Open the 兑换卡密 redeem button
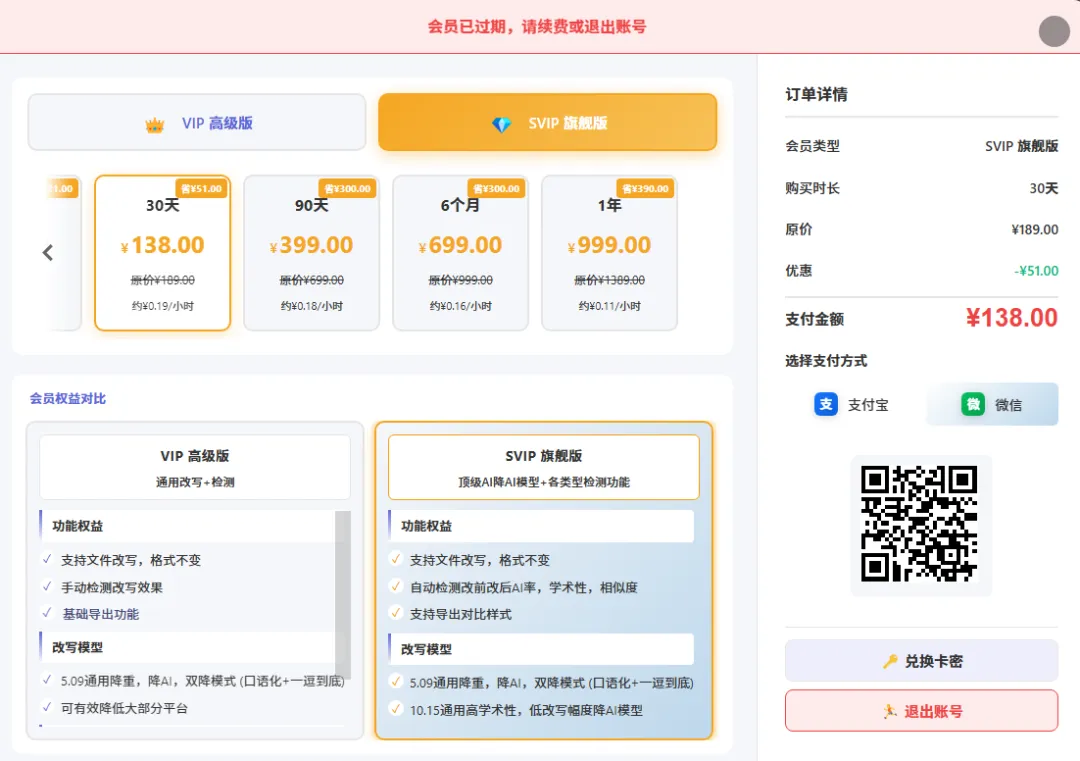The height and width of the screenshot is (761, 1080). (922, 661)
